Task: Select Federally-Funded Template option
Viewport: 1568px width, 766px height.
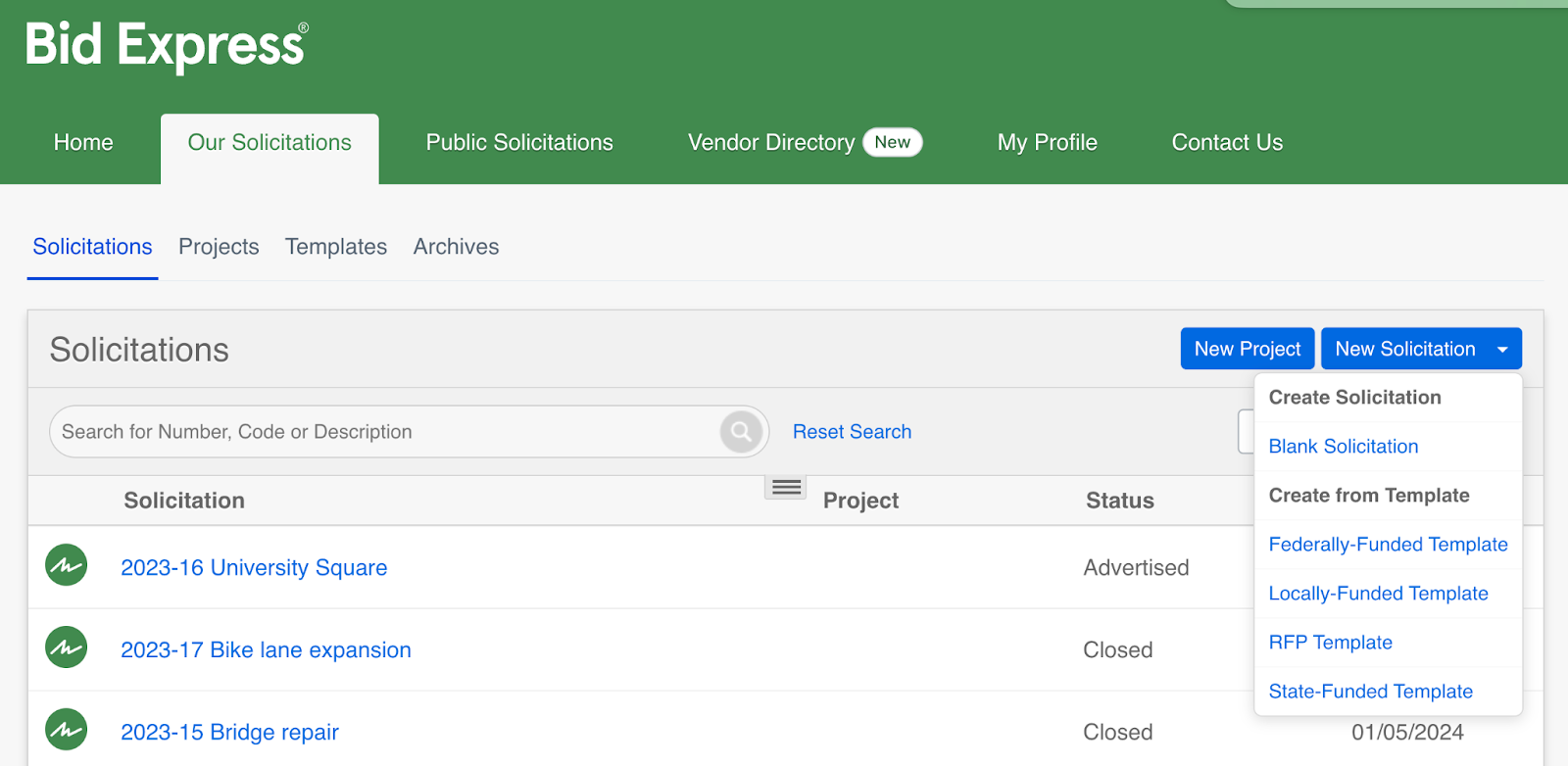Action: [x=1388, y=545]
